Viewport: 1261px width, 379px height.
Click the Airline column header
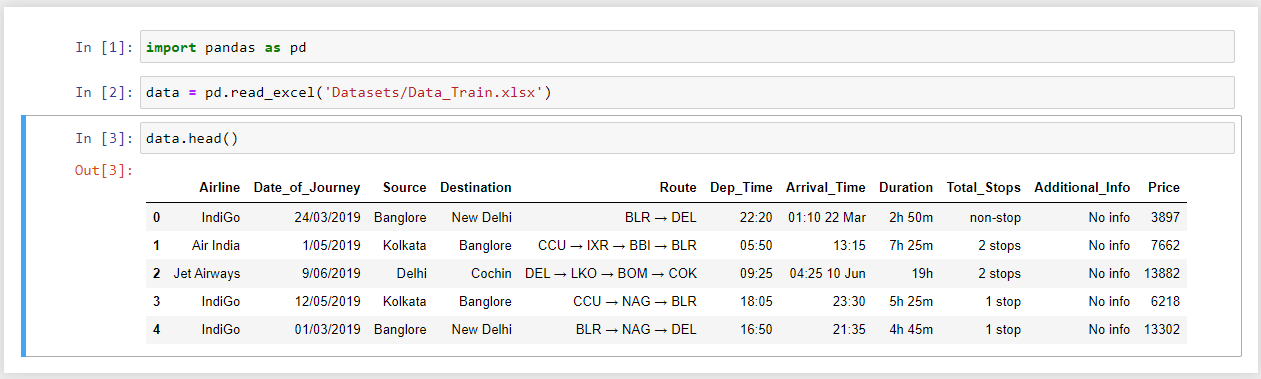point(220,187)
